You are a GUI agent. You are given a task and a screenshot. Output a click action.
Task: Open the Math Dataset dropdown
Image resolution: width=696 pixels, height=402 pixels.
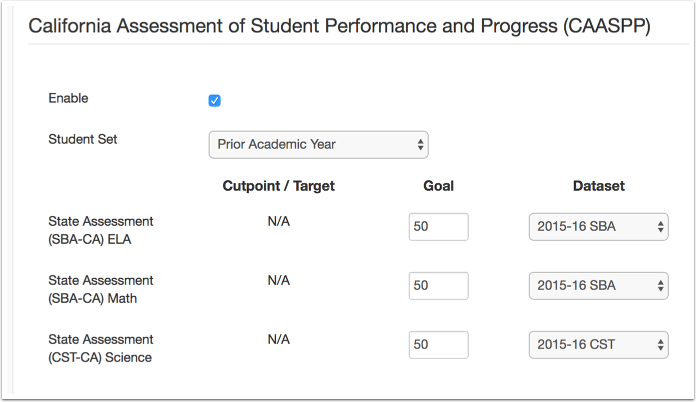pos(598,286)
